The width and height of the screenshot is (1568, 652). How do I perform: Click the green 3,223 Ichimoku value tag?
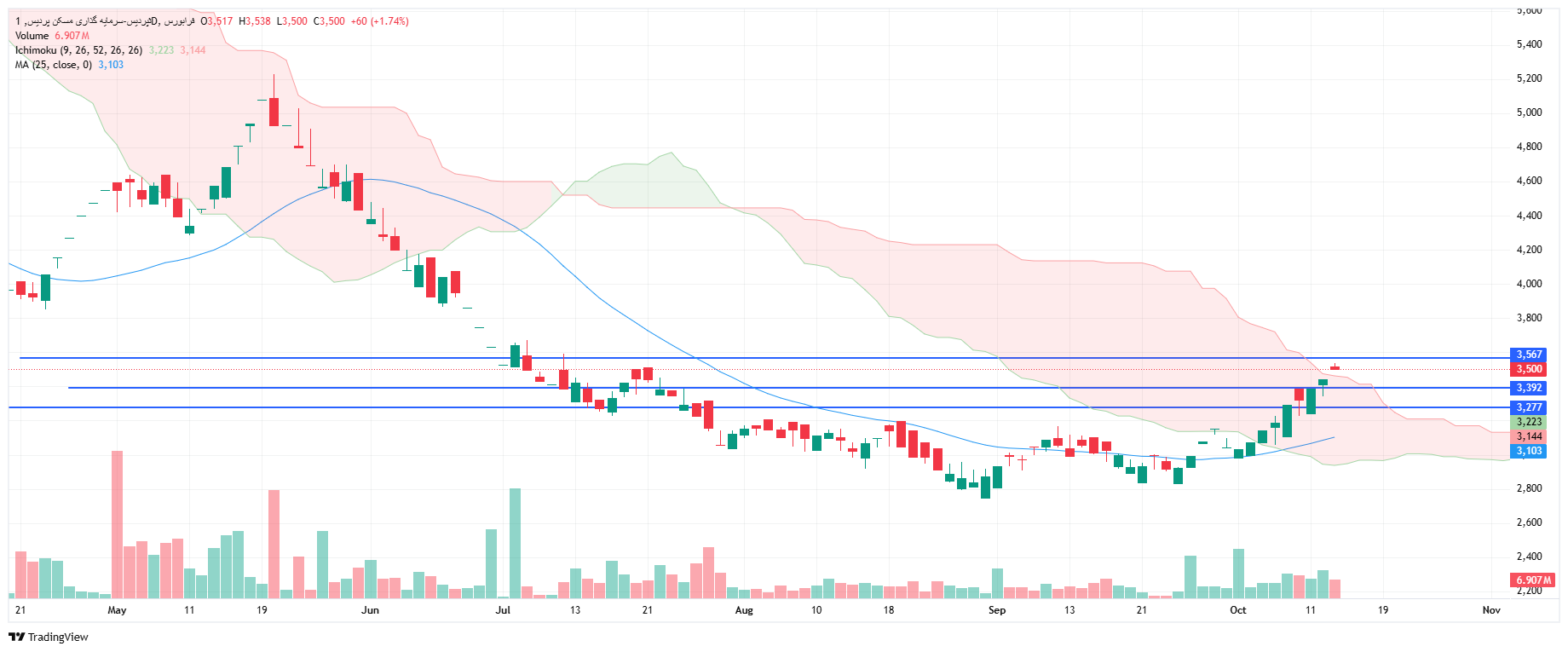point(1529,422)
